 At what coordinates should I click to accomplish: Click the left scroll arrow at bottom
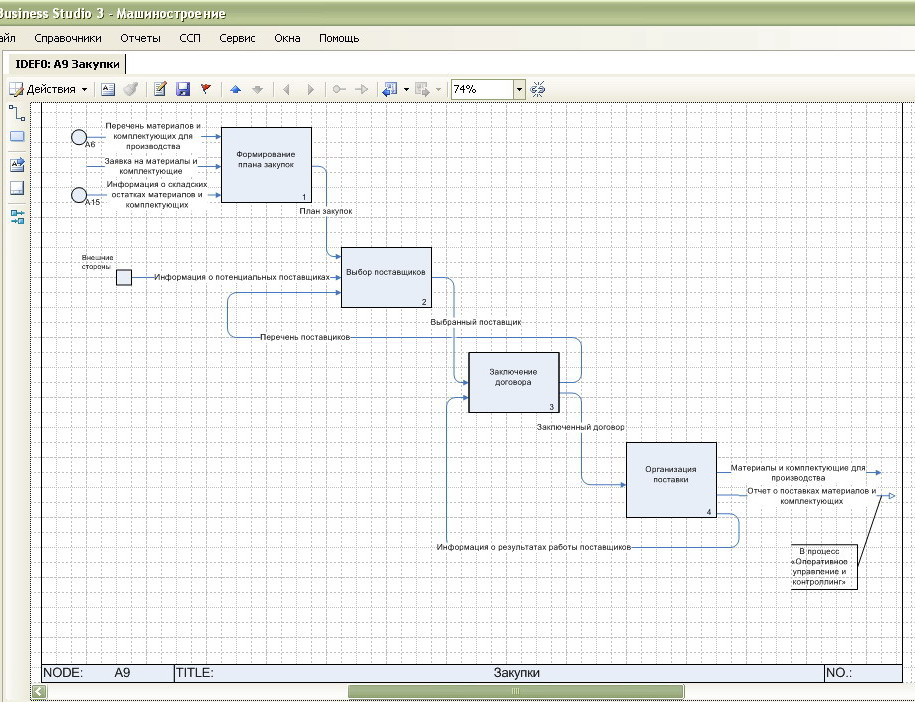point(39,691)
